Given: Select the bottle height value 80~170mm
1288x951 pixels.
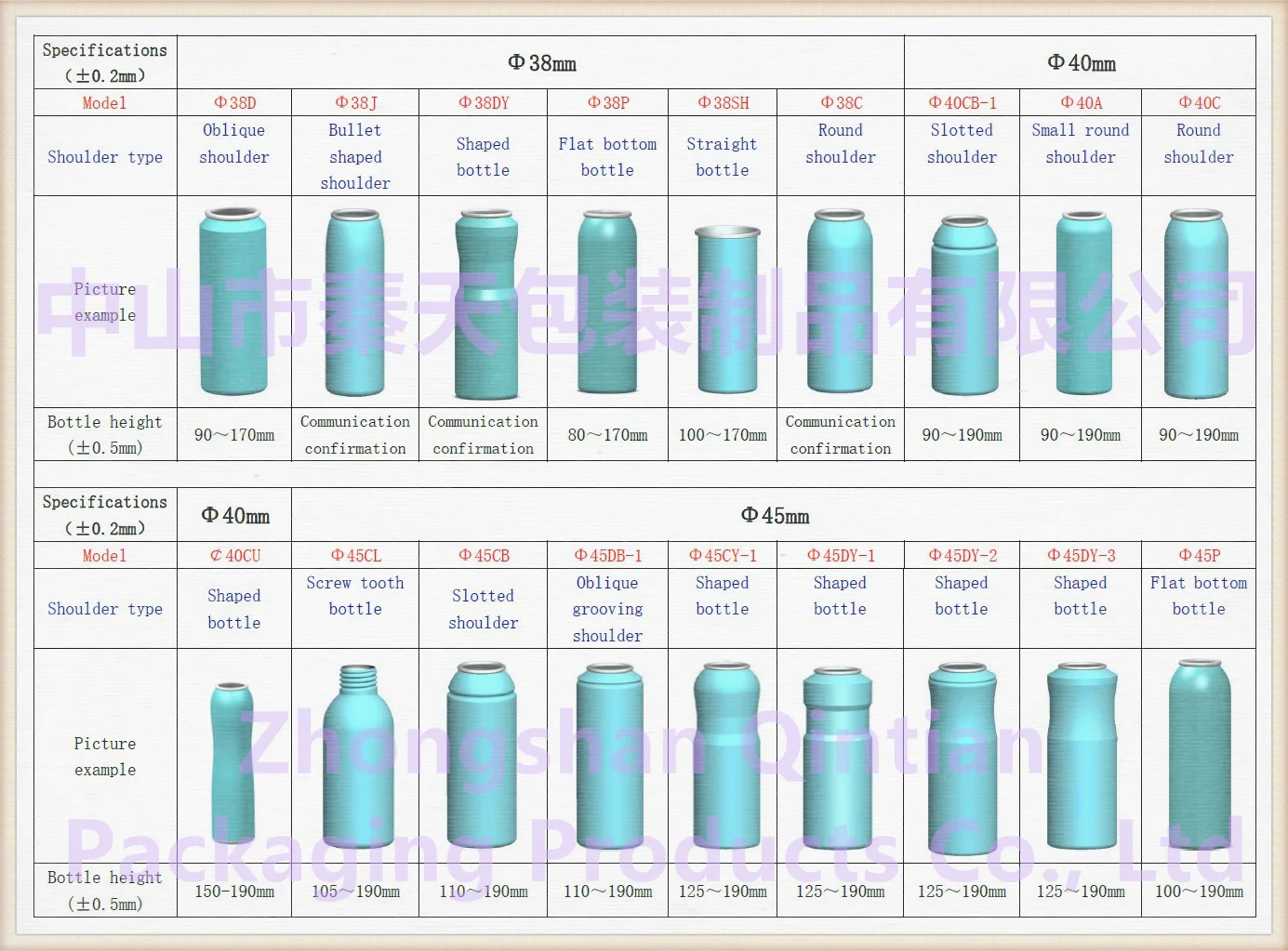Looking at the screenshot, I should [x=607, y=434].
